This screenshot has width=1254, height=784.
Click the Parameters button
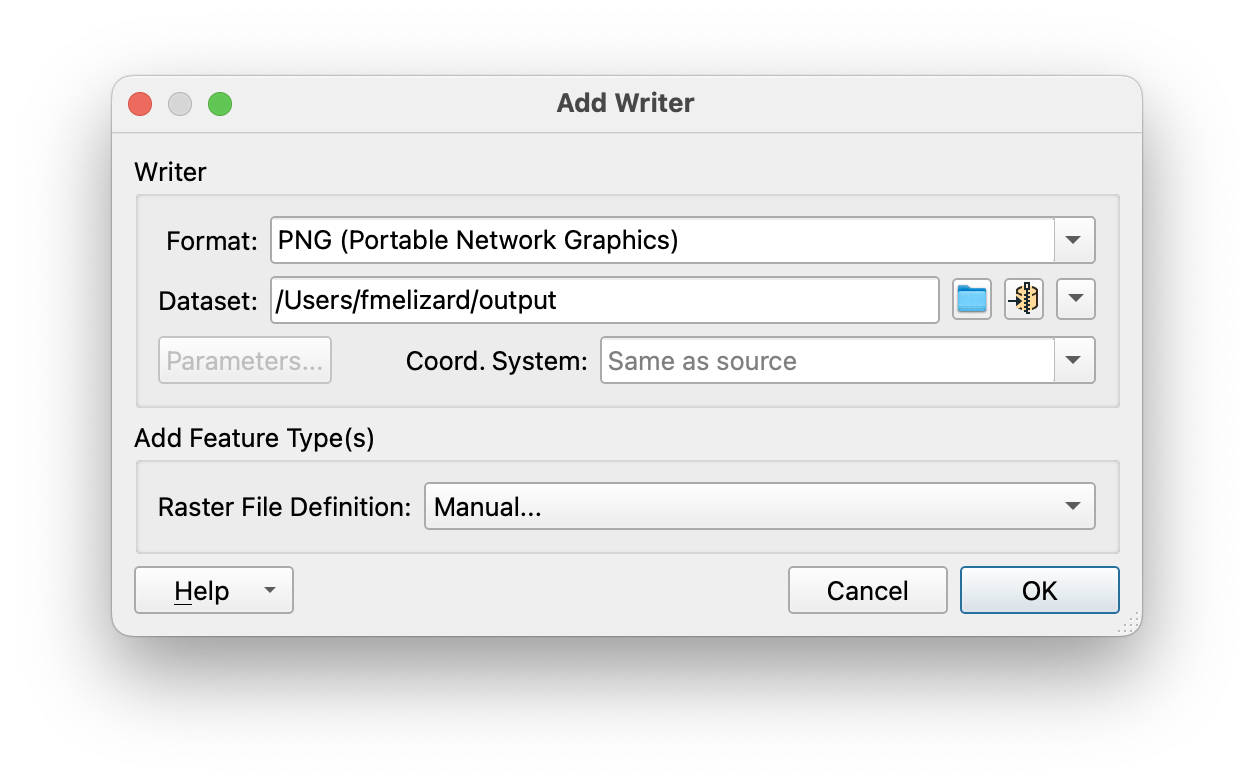244,360
